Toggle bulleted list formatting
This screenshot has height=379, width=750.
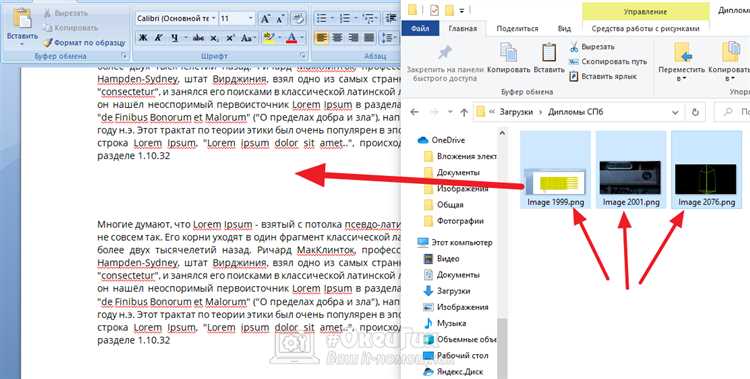[322, 18]
